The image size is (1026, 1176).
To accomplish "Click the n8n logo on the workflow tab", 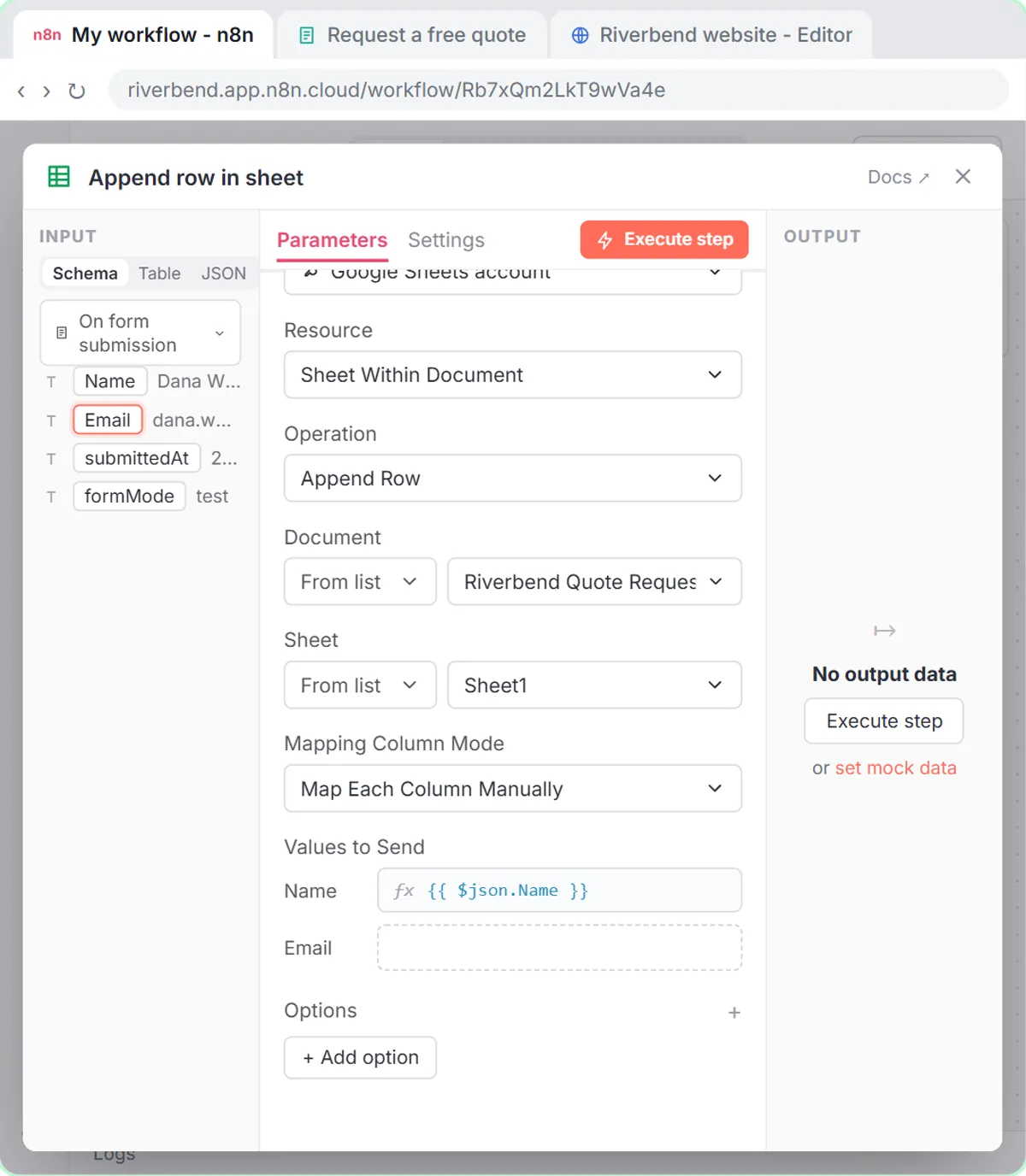I will (47, 35).
